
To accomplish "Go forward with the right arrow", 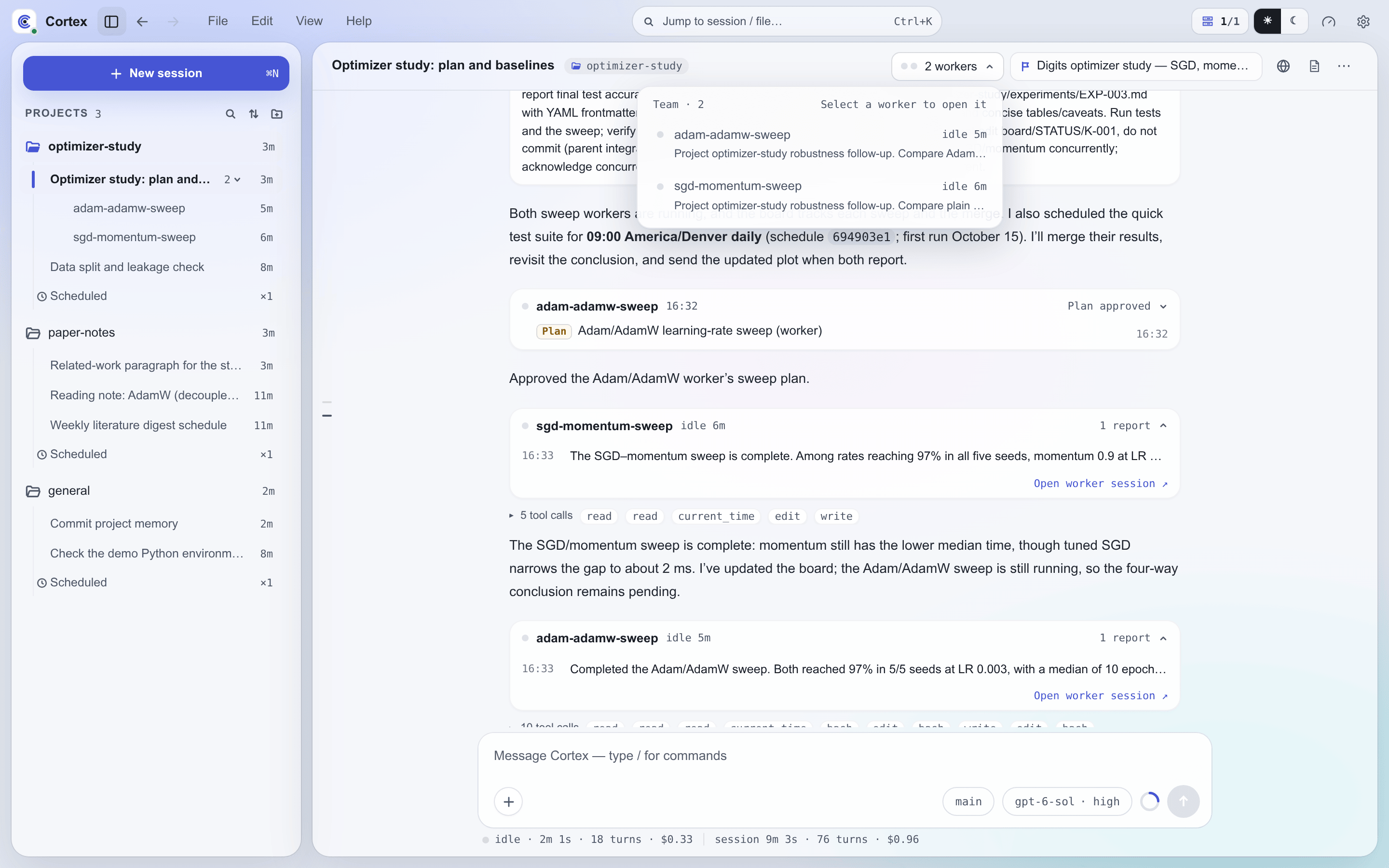I will click(x=173, y=21).
